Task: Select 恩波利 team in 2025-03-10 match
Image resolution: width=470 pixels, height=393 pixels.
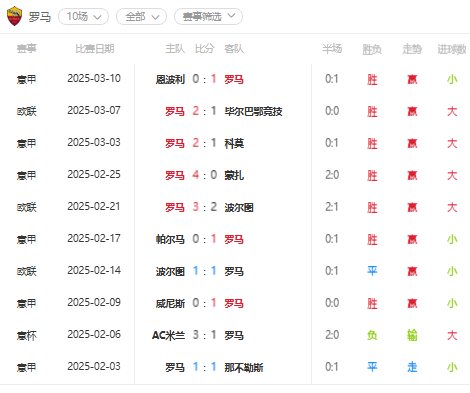Action: pos(170,79)
